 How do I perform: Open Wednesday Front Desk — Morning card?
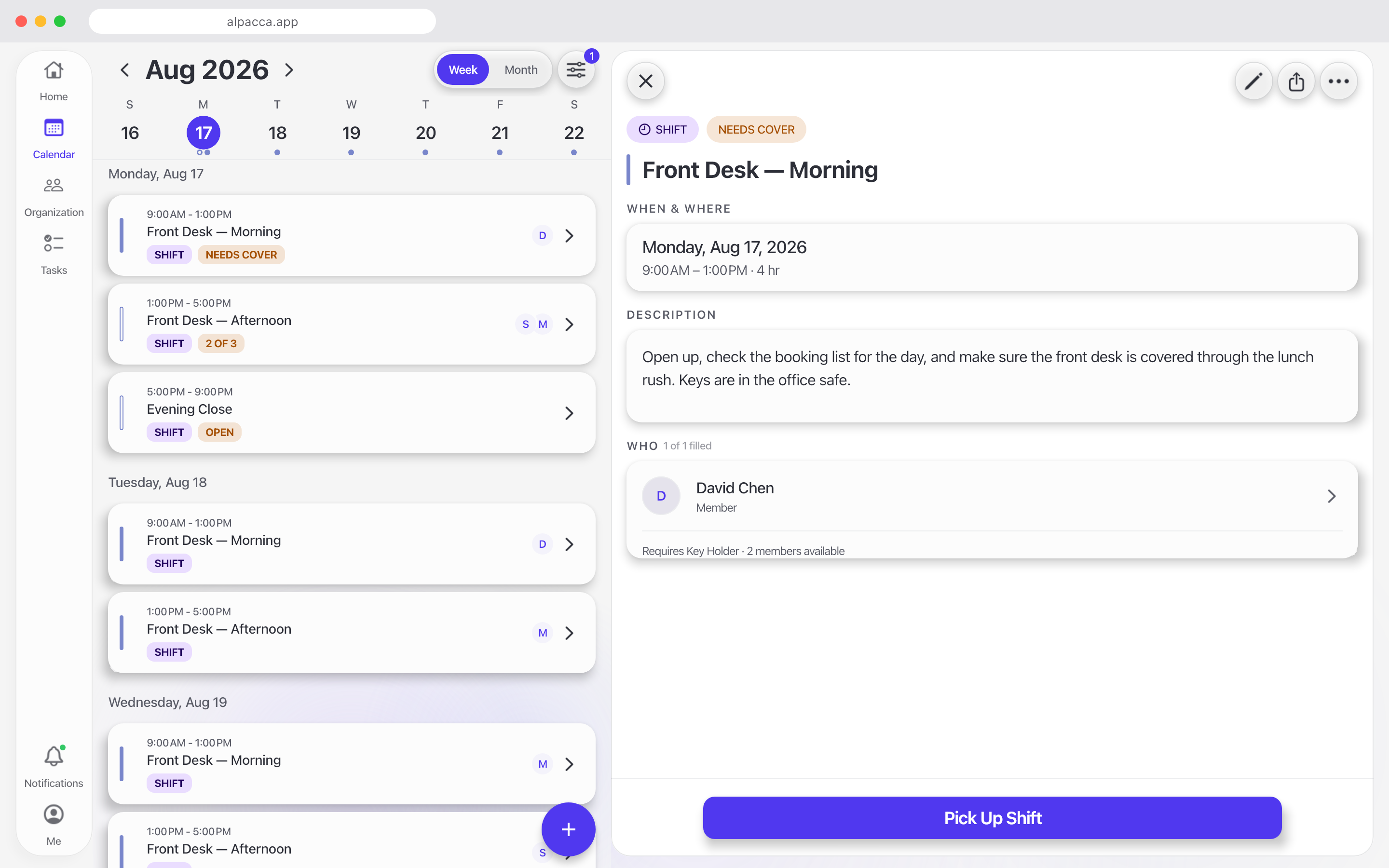click(351, 764)
